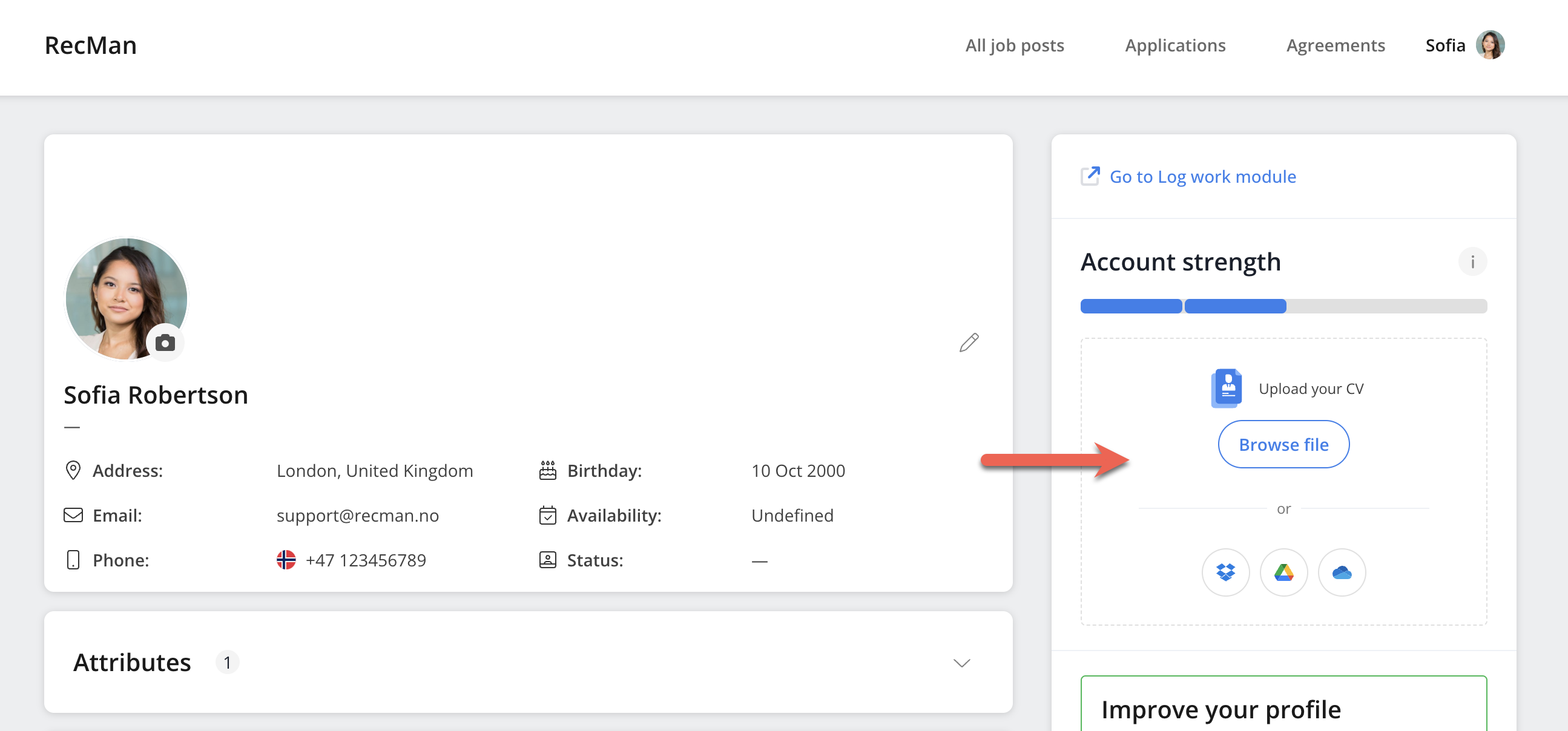This screenshot has height=731, width=1568.
Task: Open the Agreements menu item
Action: click(1335, 45)
